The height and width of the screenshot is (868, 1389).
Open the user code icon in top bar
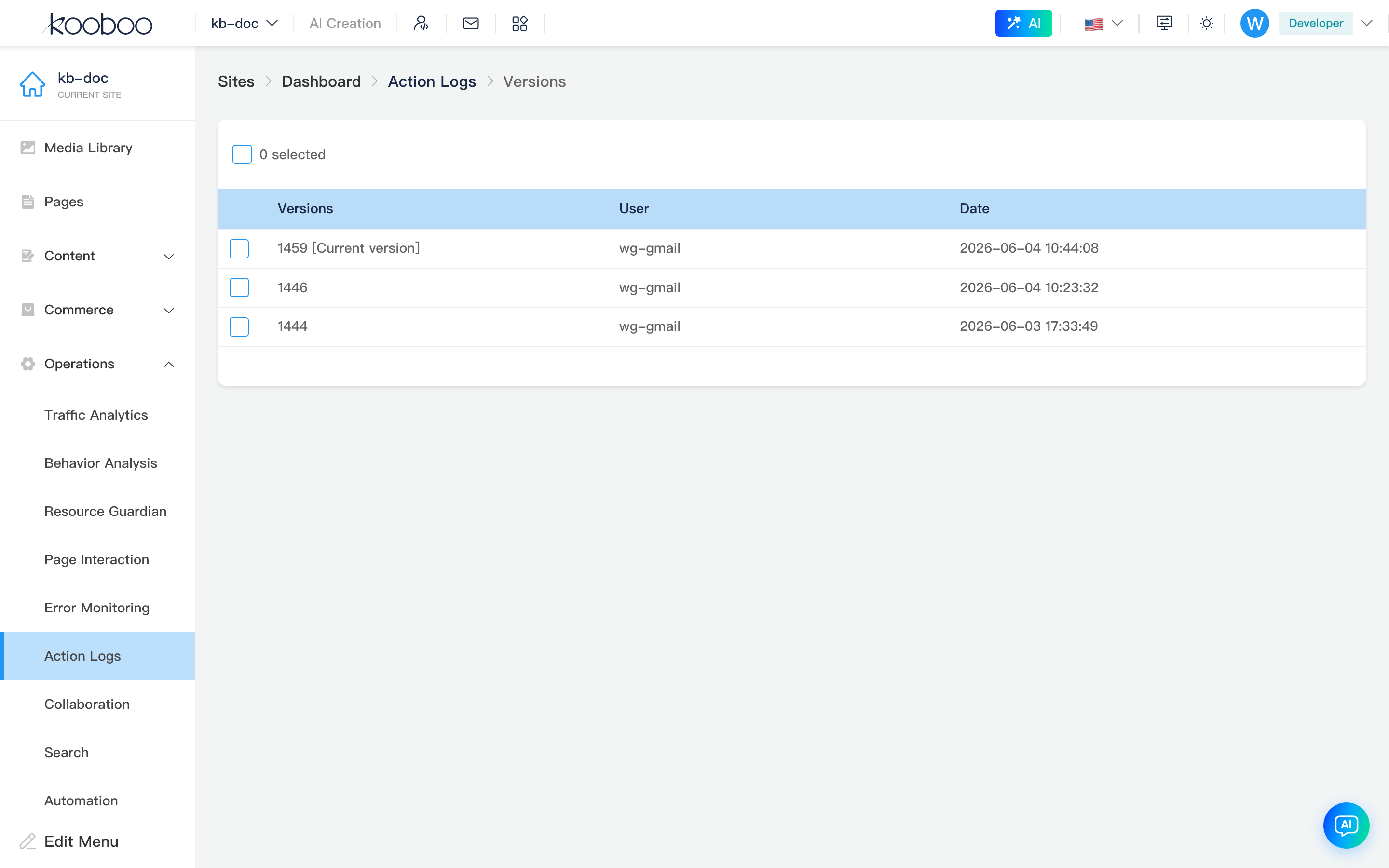coord(421,23)
